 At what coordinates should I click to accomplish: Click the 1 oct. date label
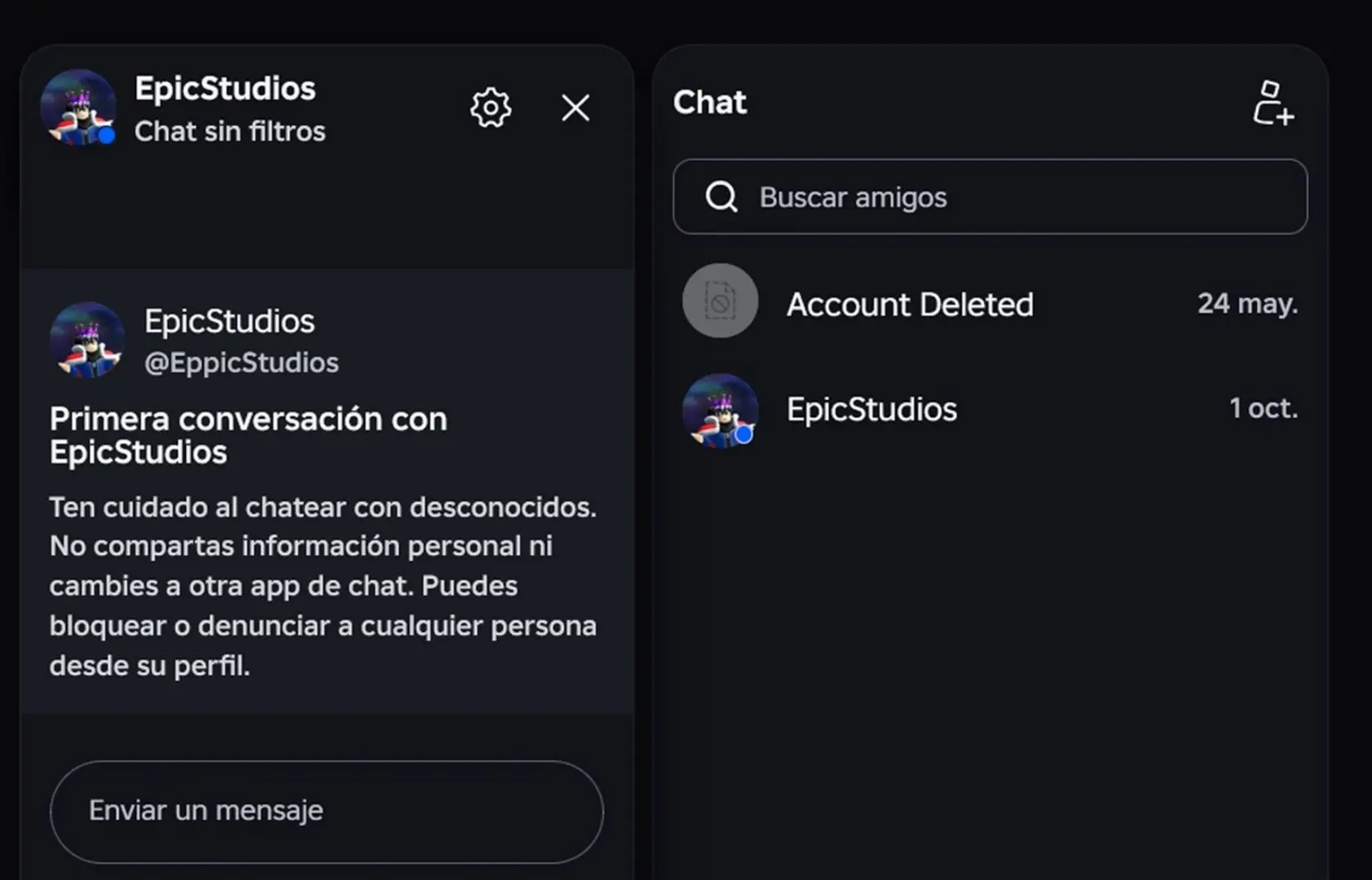[x=1264, y=407]
